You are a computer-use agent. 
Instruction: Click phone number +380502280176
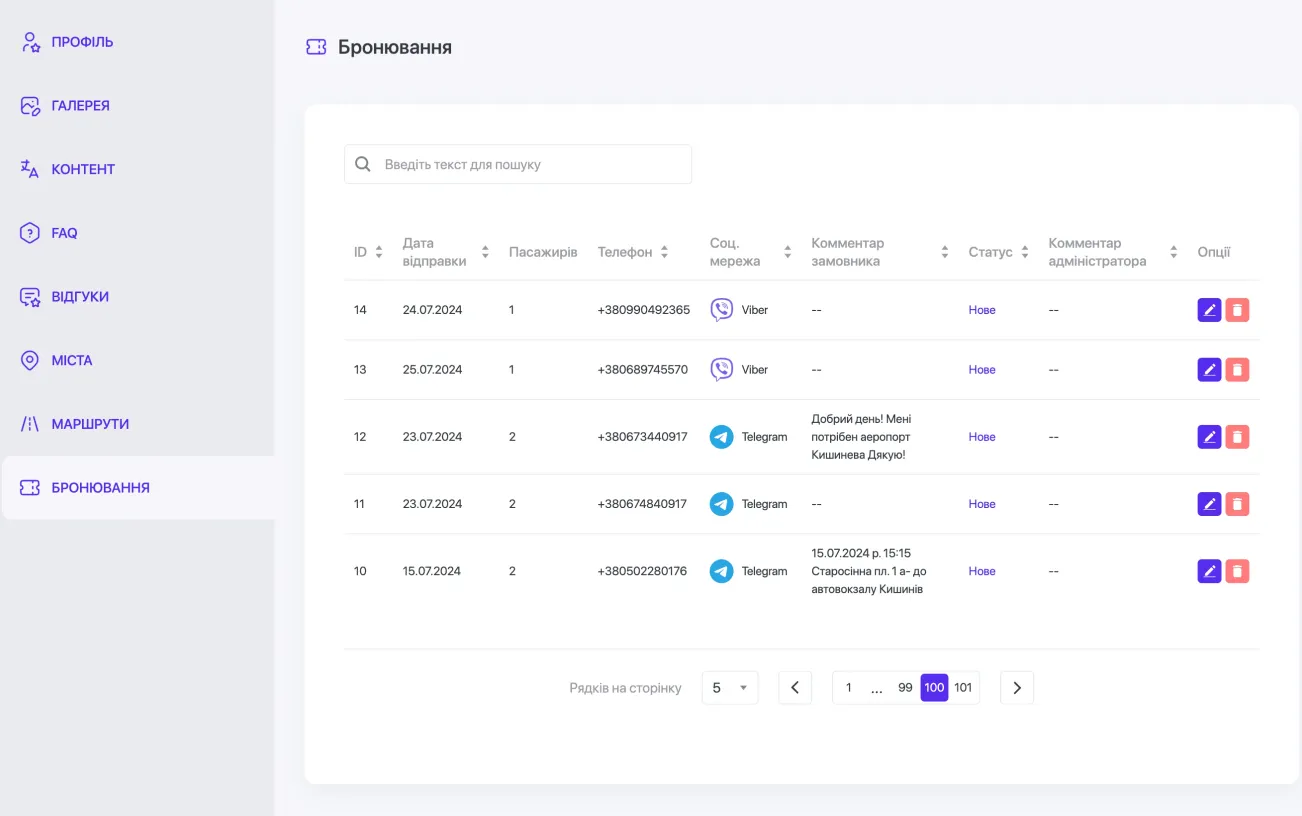point(642,571)
